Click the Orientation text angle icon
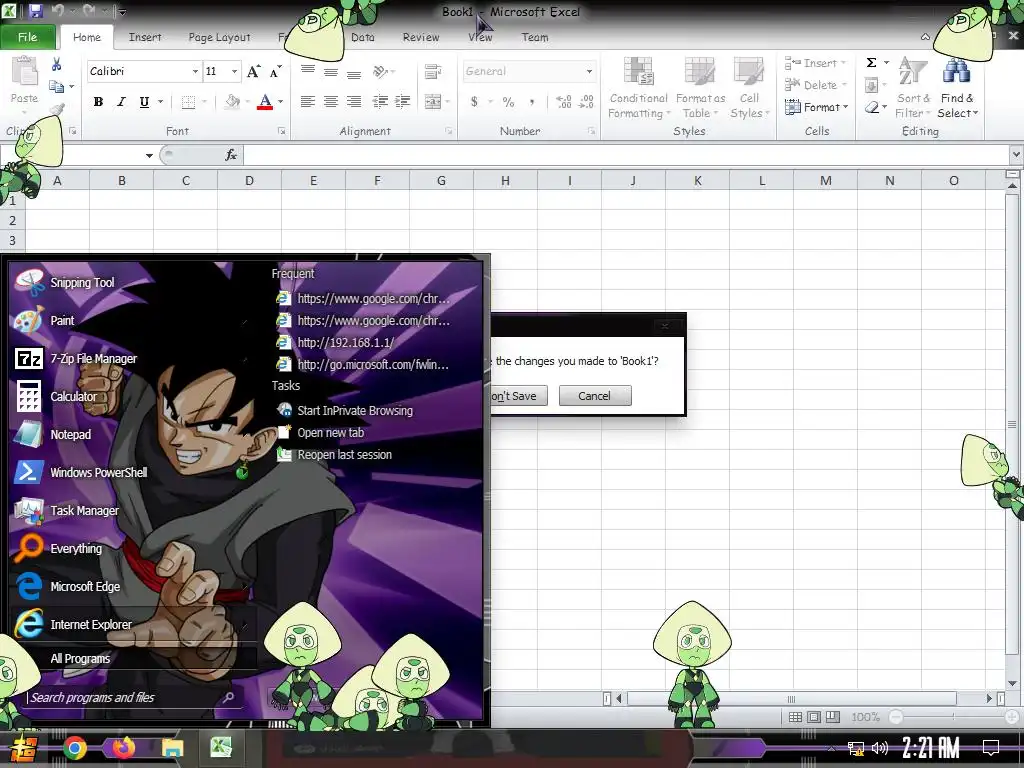The width and height of the screenshot is (1024, 768). 381,71
